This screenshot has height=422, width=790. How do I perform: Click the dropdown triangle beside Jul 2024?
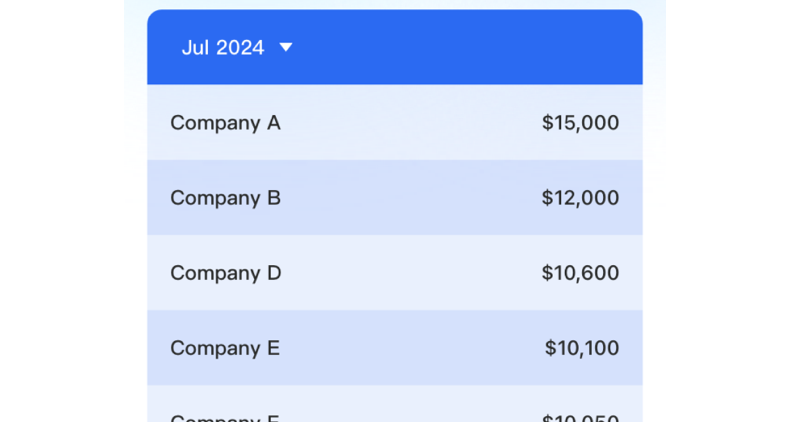coord(286,47)
